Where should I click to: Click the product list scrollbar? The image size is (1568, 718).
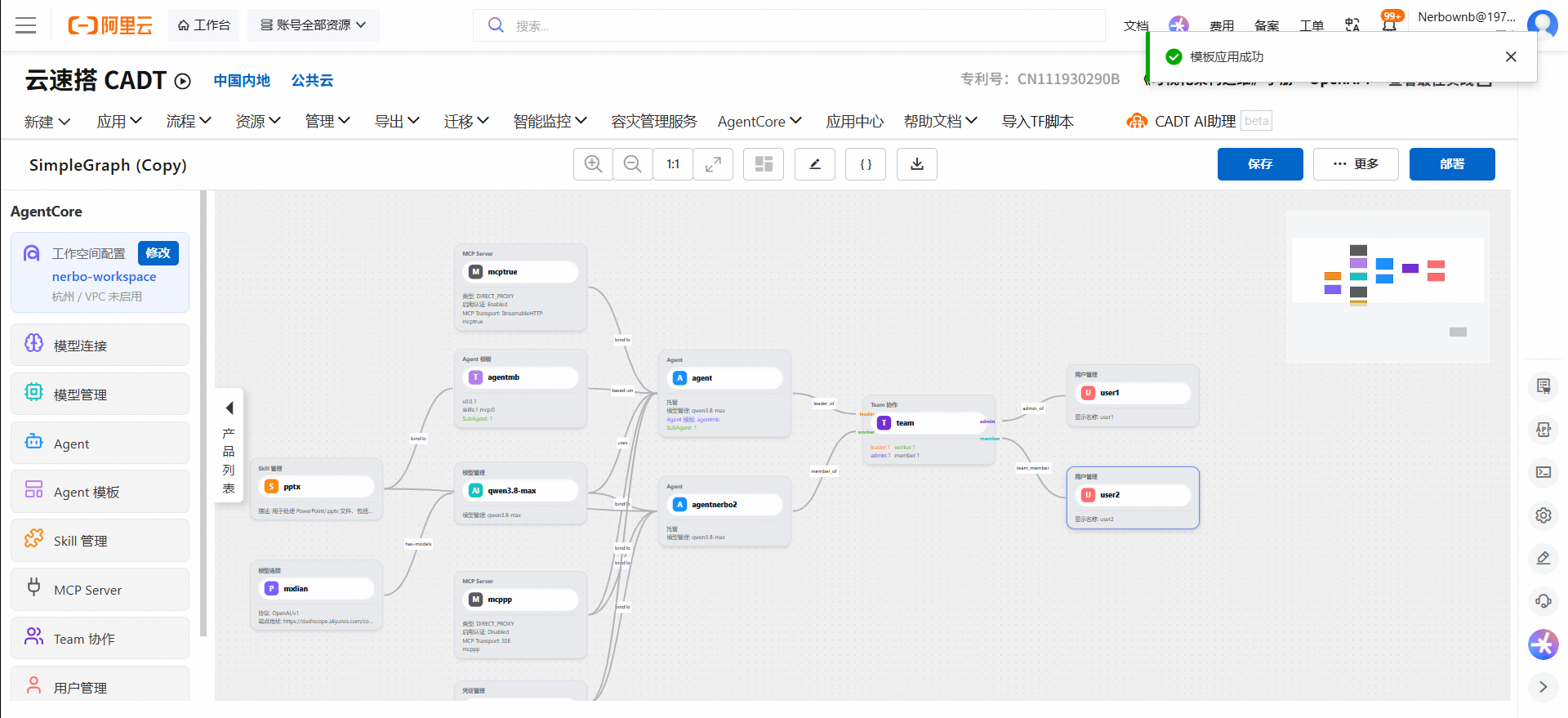[203, 413]
